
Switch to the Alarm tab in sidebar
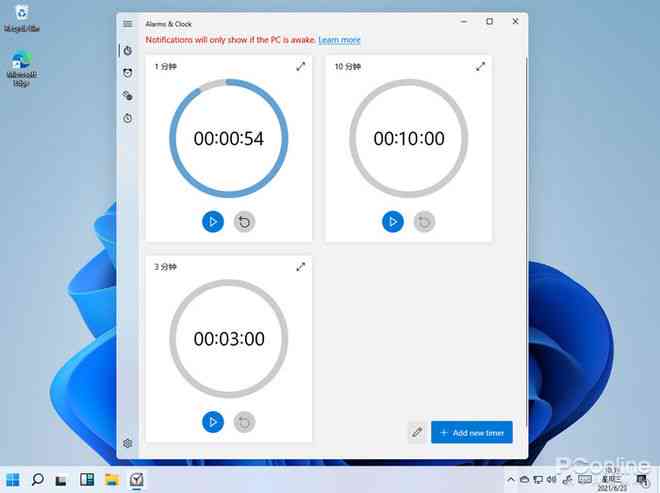[x=128, y=73]
